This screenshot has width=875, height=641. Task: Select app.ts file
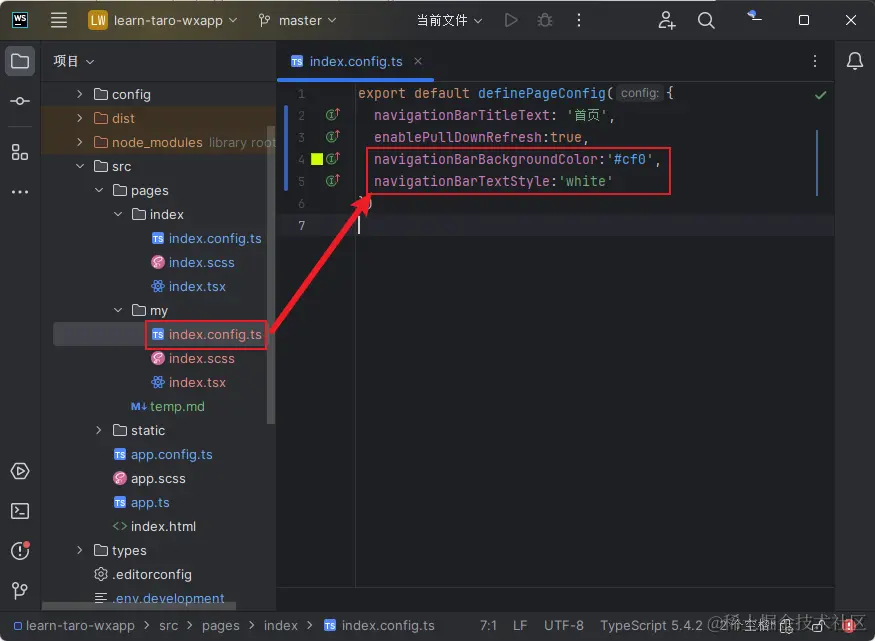click(x=141, y=502)
